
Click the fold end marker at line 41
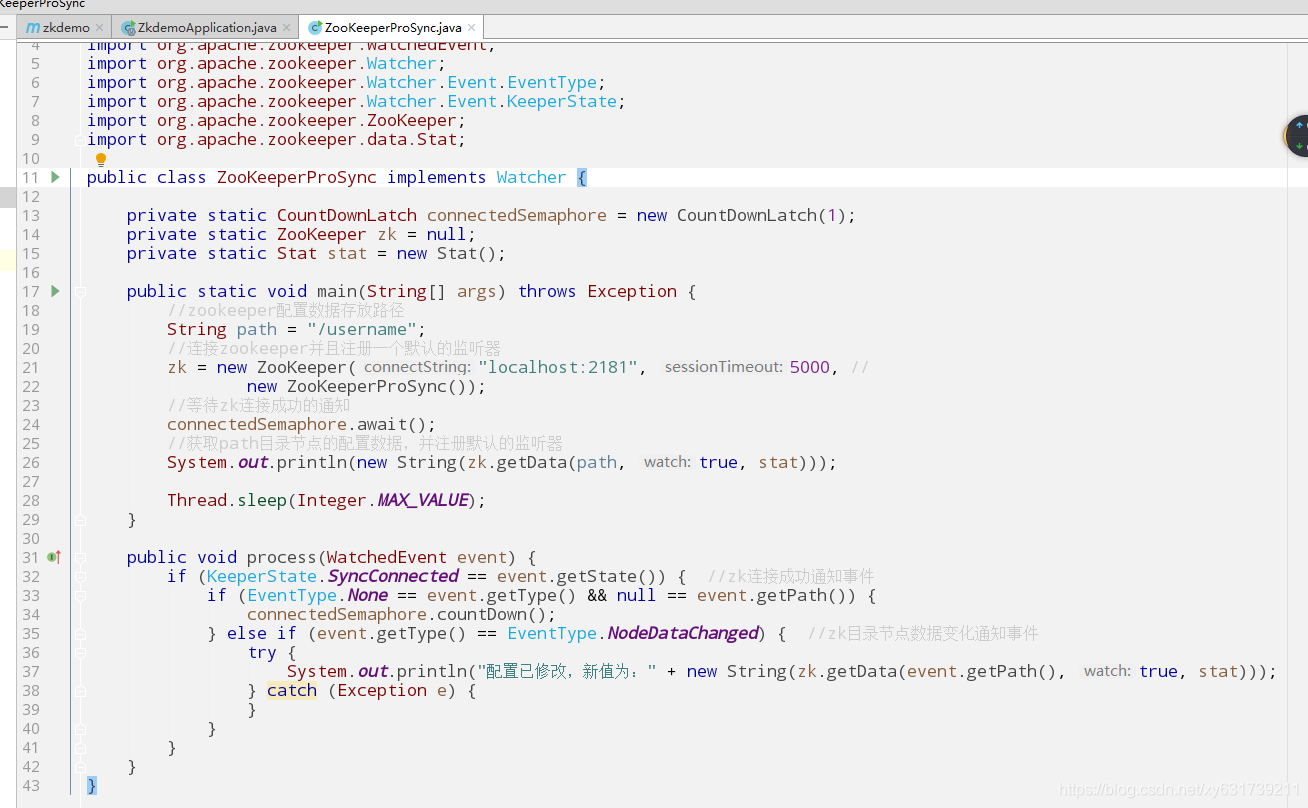(80, 748)
